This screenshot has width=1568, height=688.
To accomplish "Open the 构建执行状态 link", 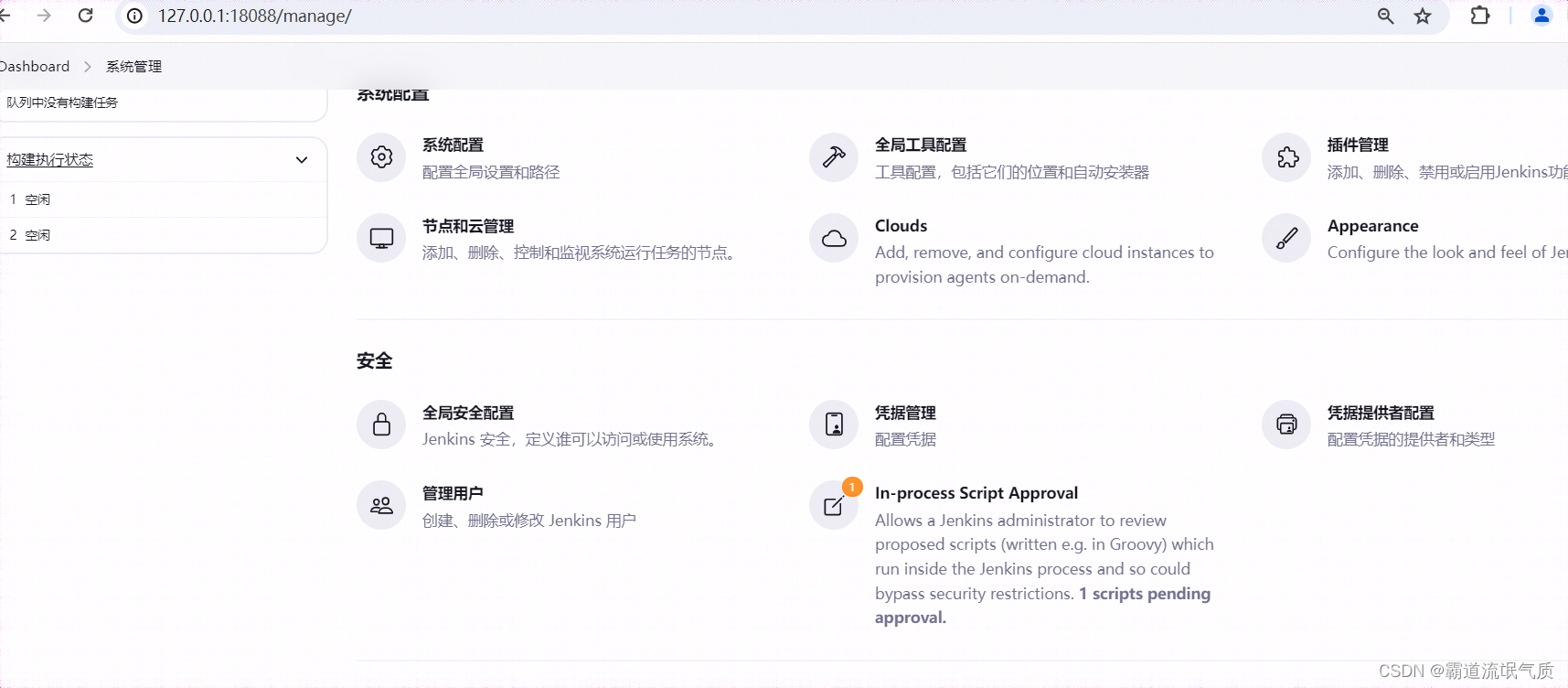I will pos(50,159).
